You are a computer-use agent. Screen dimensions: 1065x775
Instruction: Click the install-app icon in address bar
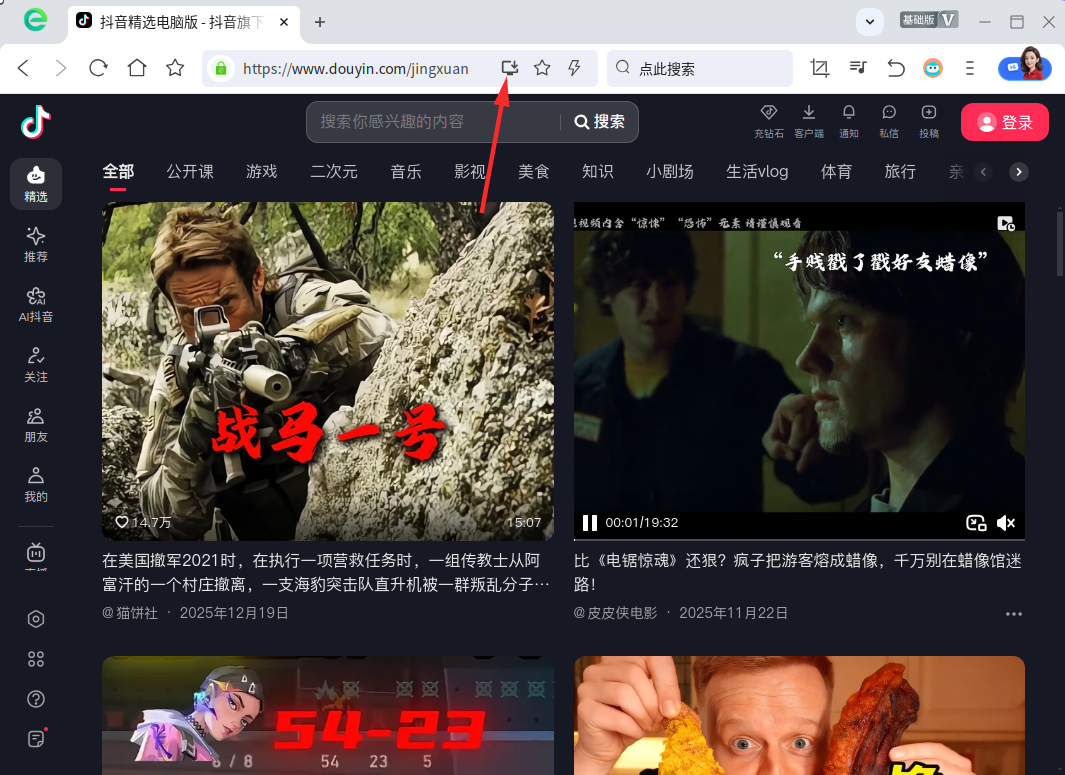(509, 67)
